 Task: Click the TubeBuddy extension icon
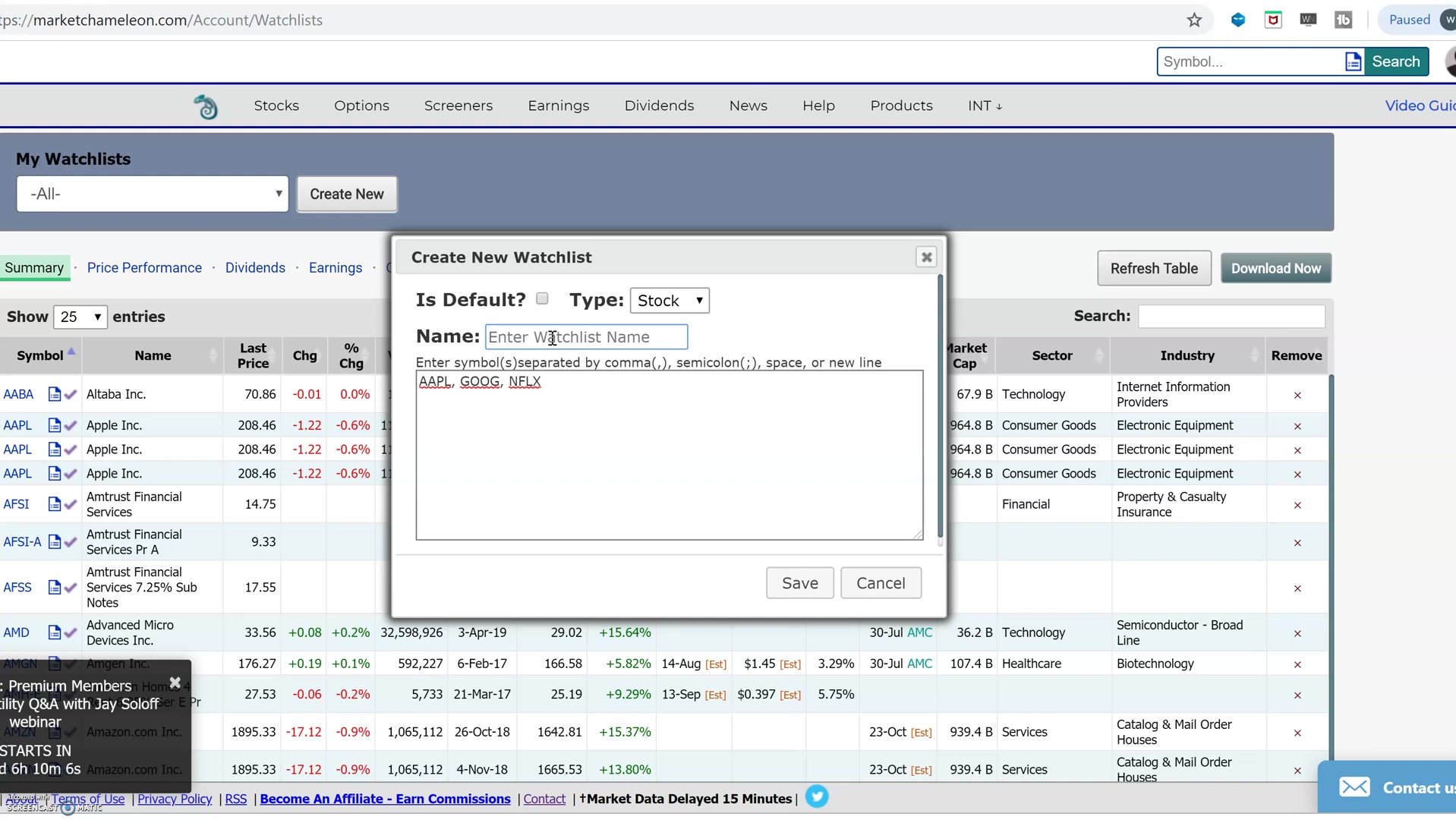1344,20
